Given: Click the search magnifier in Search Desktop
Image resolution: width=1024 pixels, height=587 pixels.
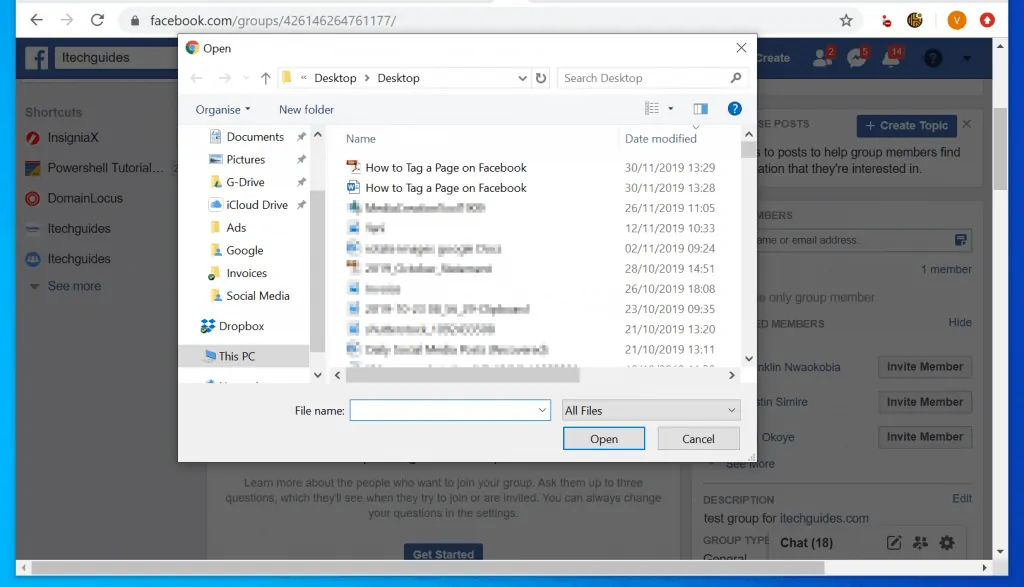Looking at the screenshot, I should pyautogui.click(x=736, y=78).
